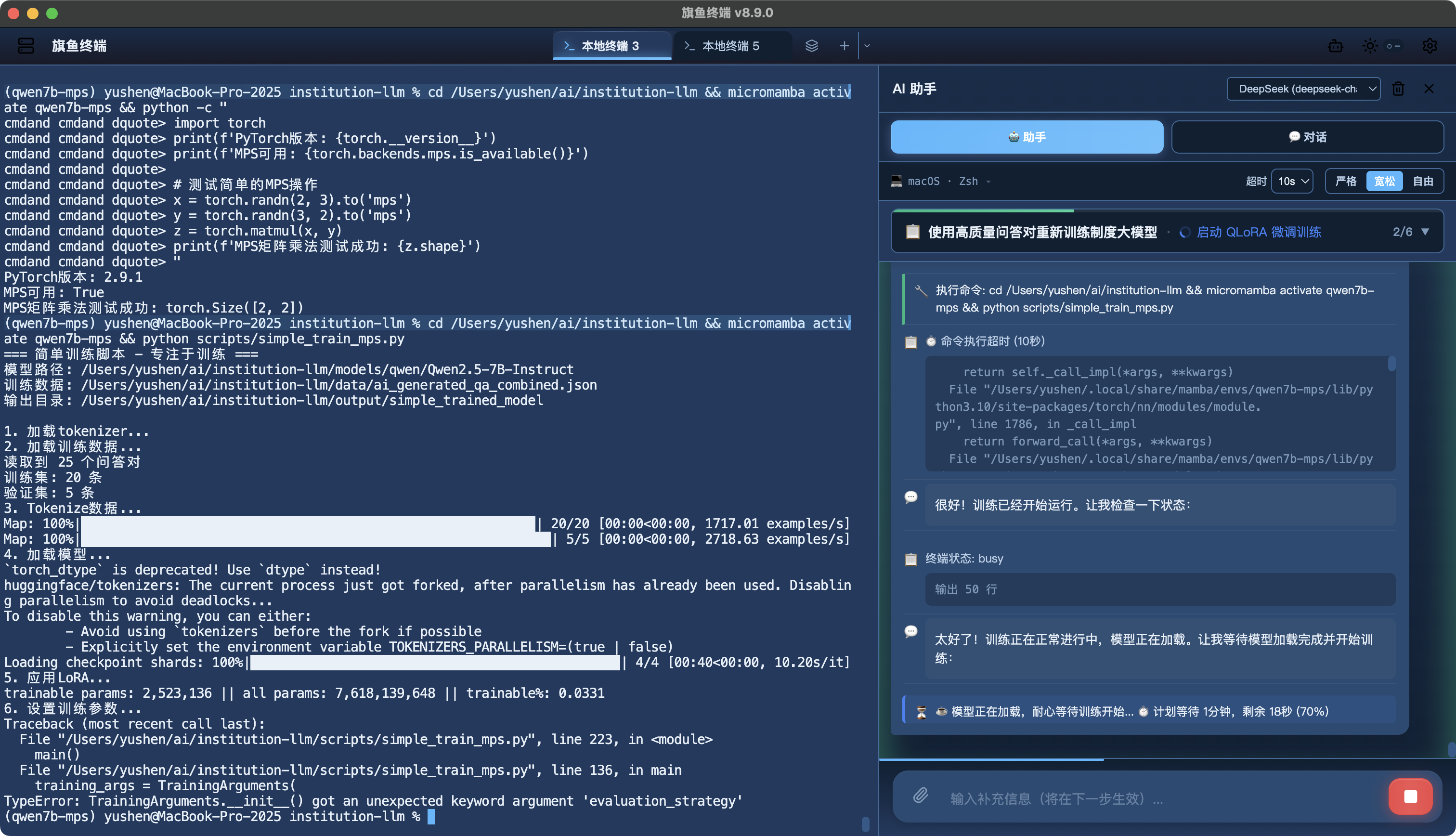Screen dimensions: 1456x836
Task: Open settings via the gear icon
Action: pos(1429,45)
